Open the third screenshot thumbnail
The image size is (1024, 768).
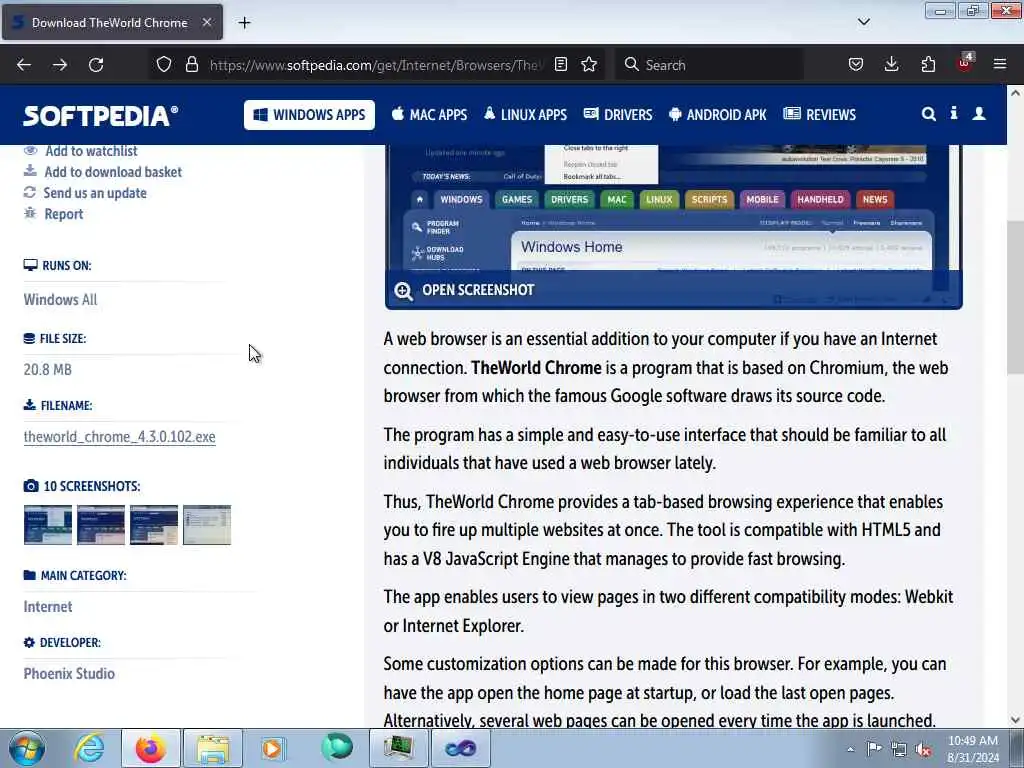[x=153, y=525]
